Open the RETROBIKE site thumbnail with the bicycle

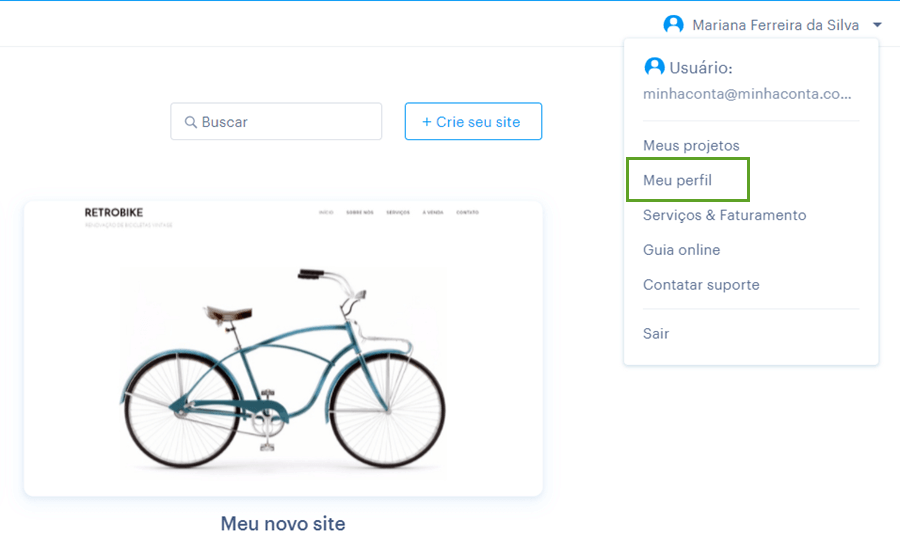(283, 348)
